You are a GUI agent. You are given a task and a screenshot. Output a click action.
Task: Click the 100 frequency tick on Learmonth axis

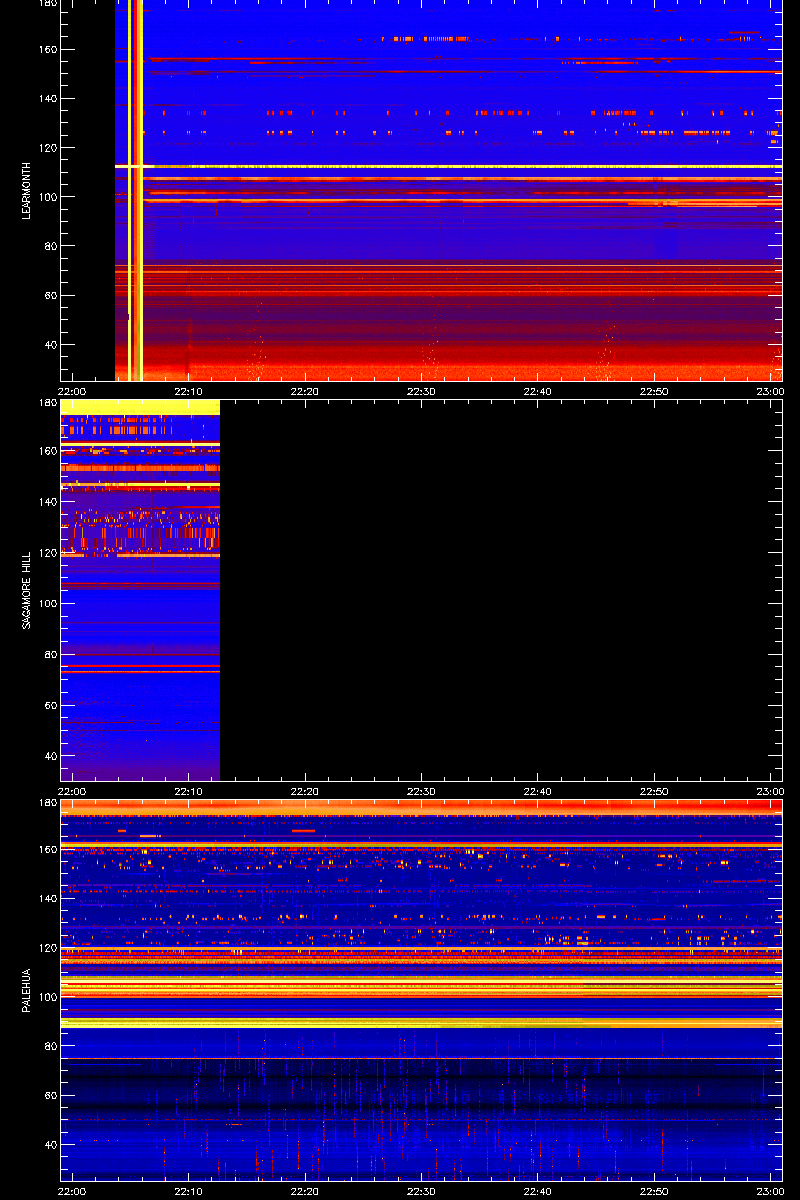click(47, 197)
